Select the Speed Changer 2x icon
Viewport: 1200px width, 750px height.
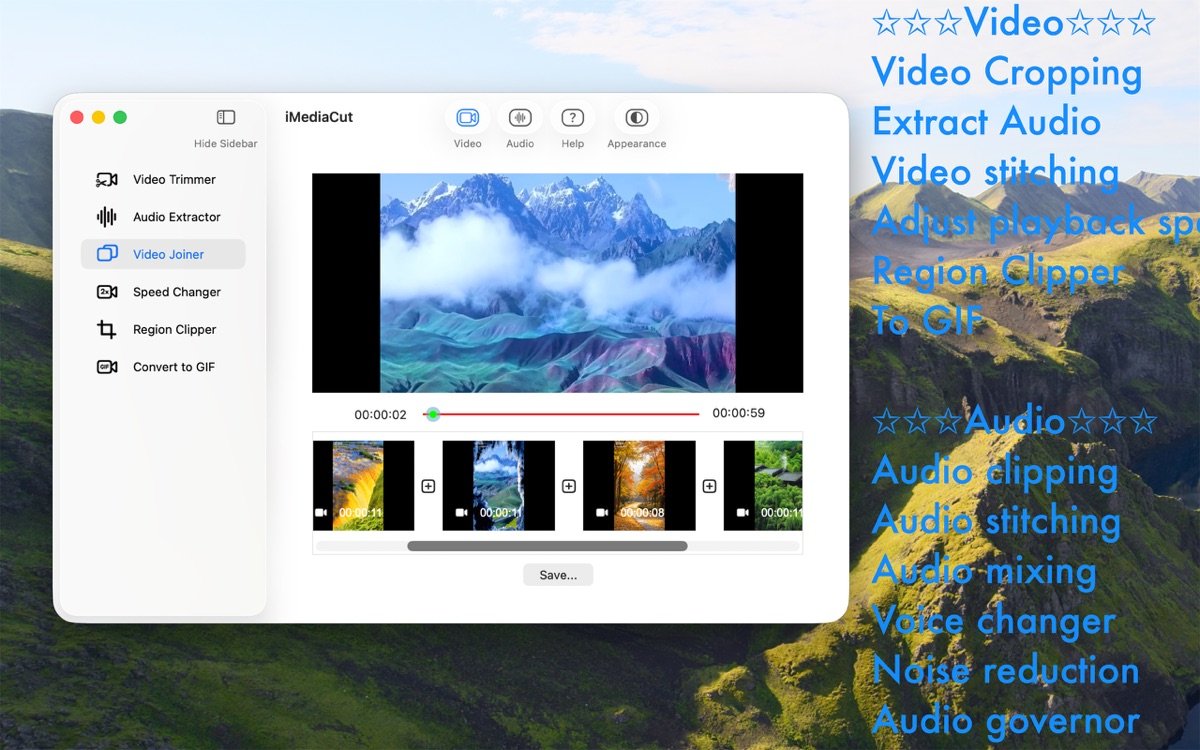click(106, 292)
